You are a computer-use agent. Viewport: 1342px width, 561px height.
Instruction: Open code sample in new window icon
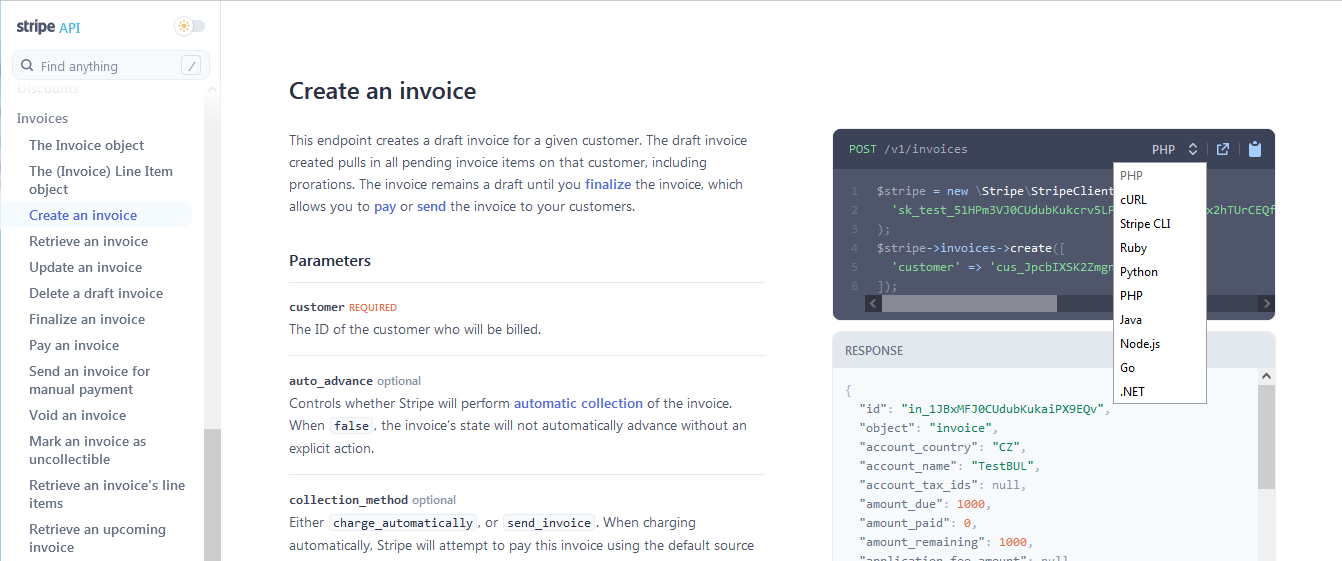[x=1222, y=149]
